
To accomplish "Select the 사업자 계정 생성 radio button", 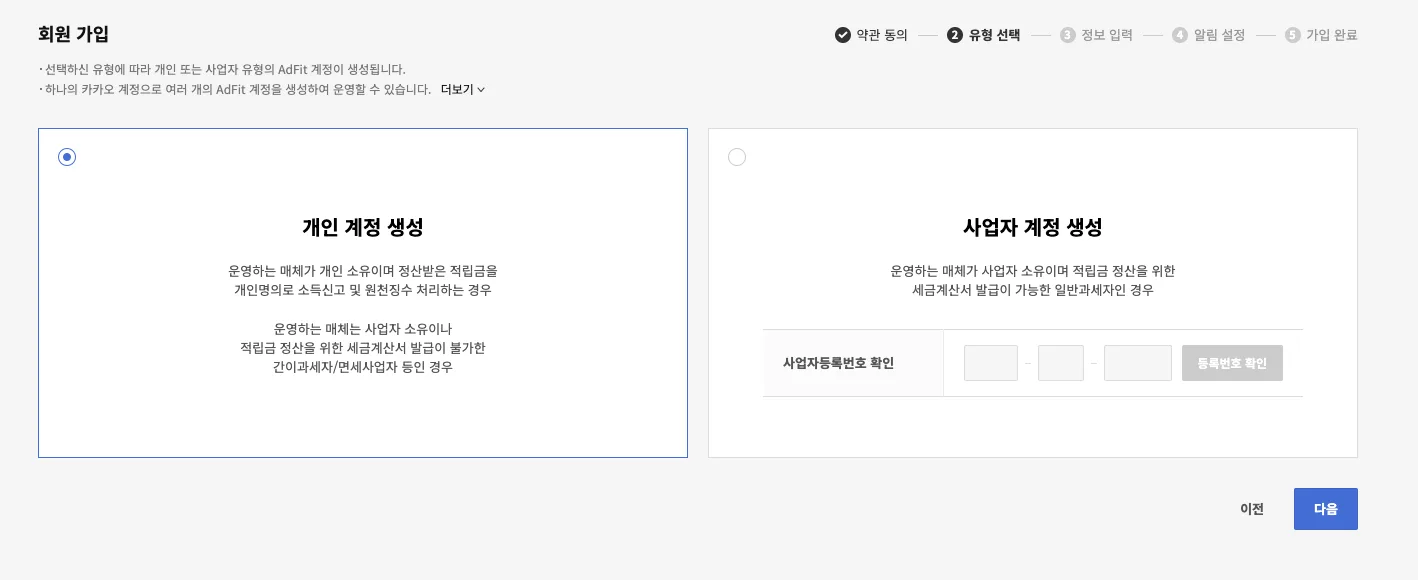I will tap(737, 157).
